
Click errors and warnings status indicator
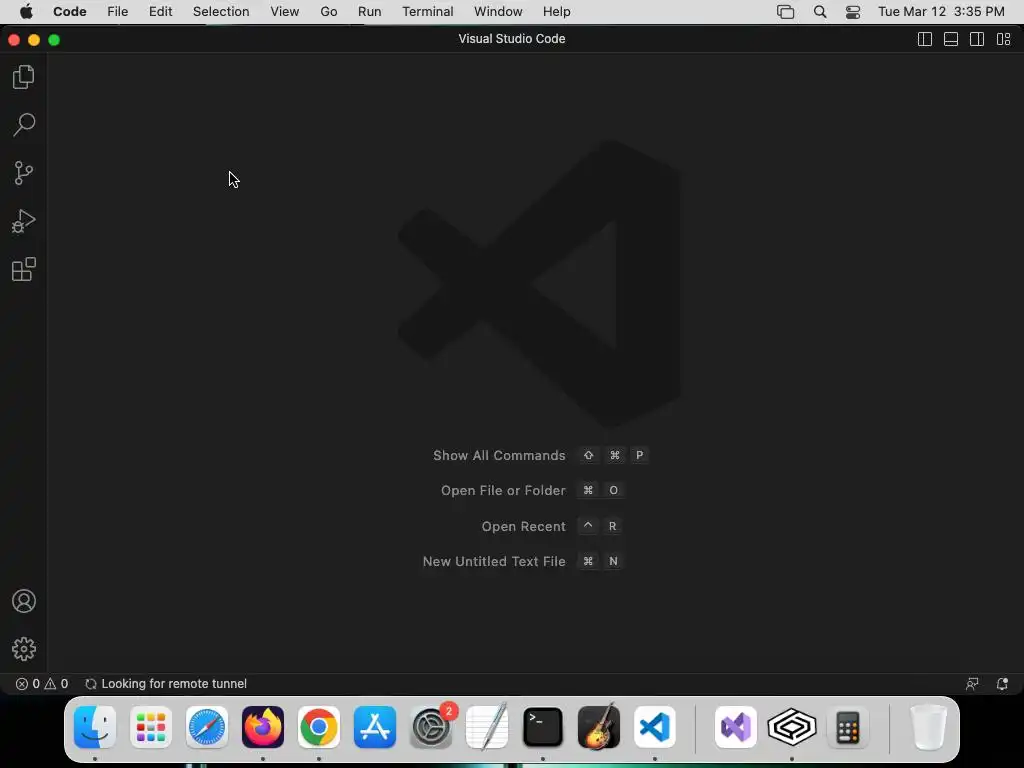point(42,684)
